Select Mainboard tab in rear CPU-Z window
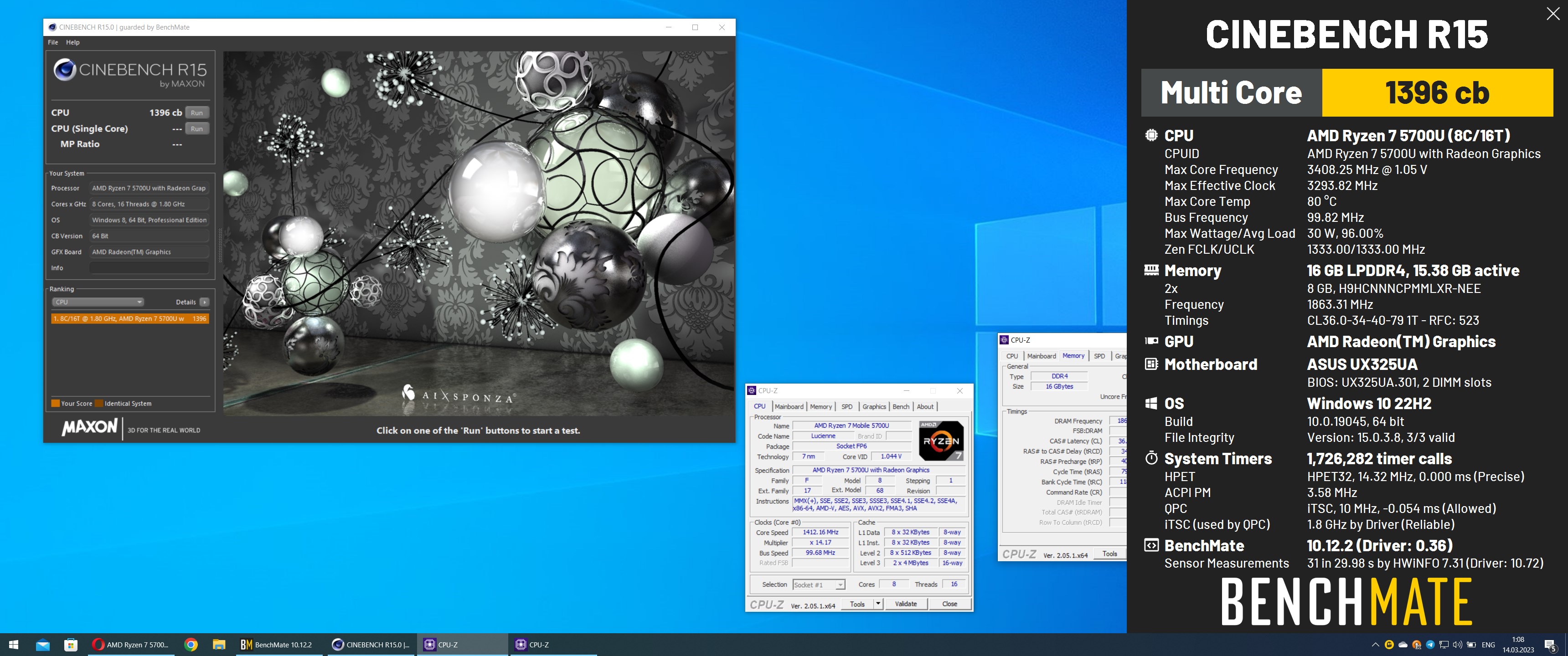Image resolution: width=1568 pixels, height=656 pixels. pyautogui.click(x=1042, y=356)
